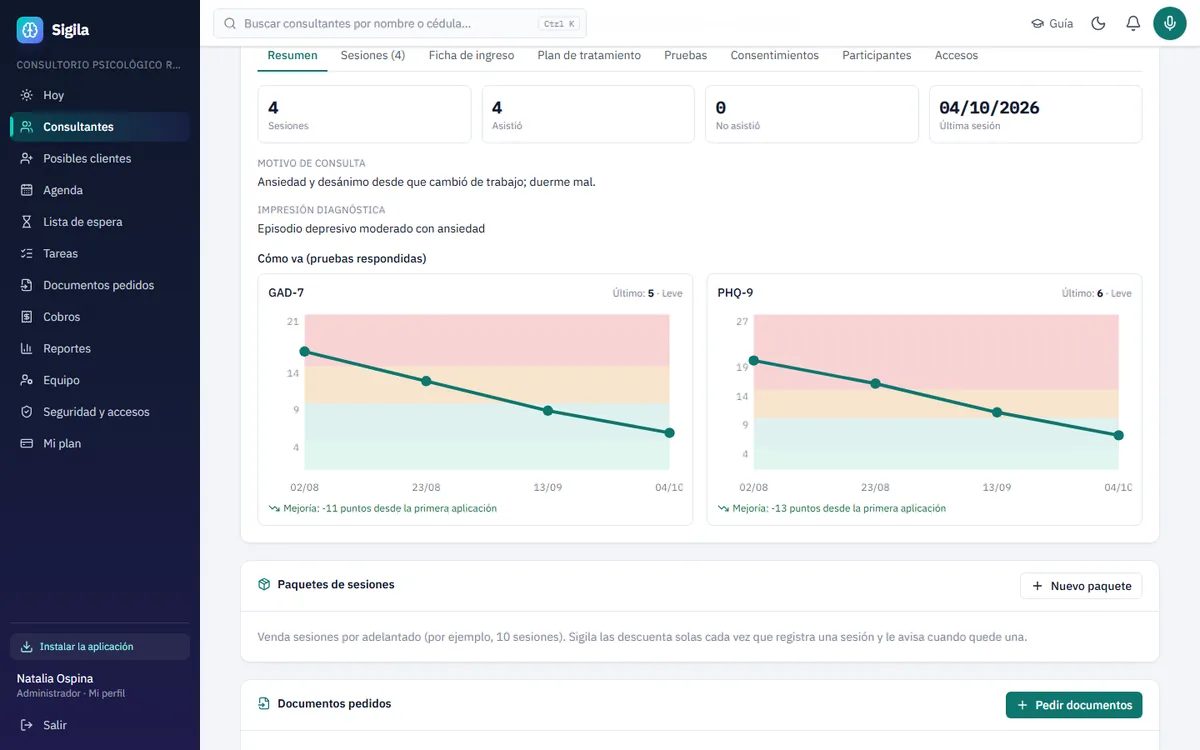Click the Asistió stat card
The height and width of the screenshot is (750, 1200).
(x=588, y=114)
